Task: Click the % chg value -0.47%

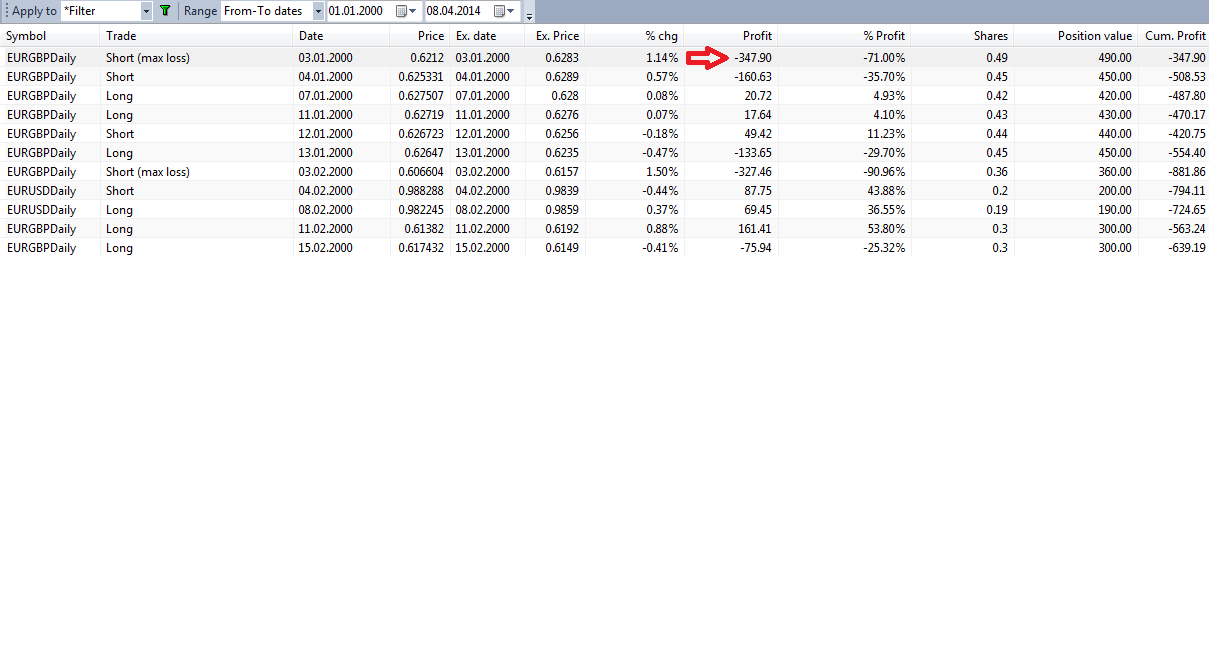Action: [x=660, y=153]
